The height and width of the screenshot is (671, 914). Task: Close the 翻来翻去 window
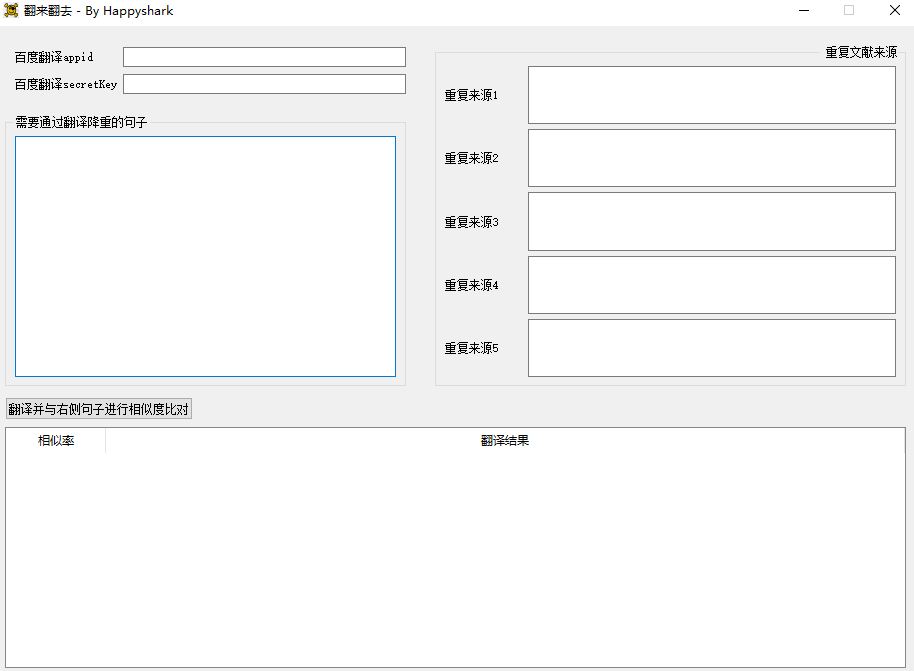click(894, 11)
